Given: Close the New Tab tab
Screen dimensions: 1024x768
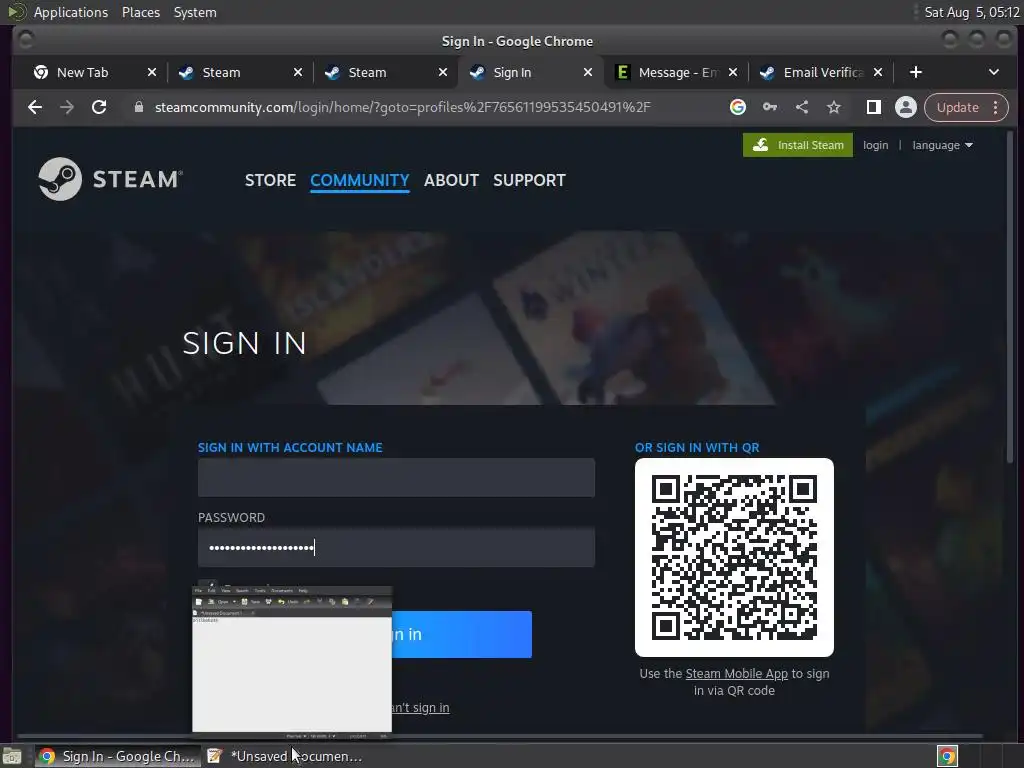Looking at the screenshot, I should coord(152,72).
